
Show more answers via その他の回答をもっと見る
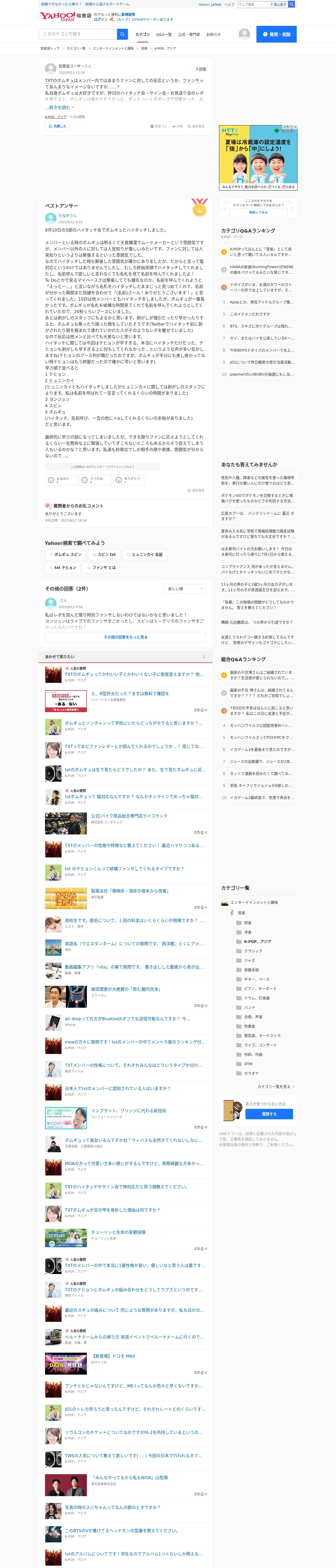(126, 637)
